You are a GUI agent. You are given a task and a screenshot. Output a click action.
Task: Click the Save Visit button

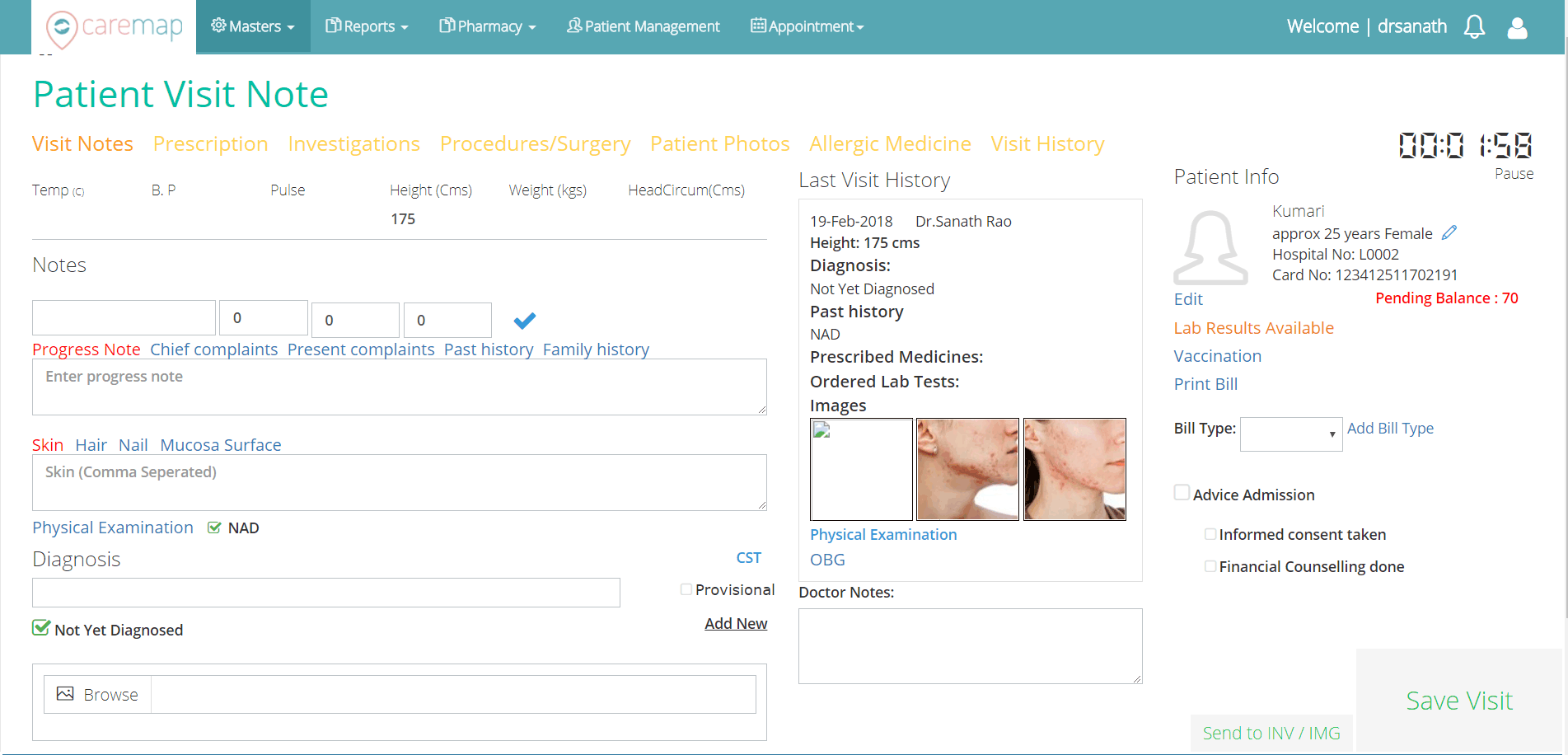1458,700
